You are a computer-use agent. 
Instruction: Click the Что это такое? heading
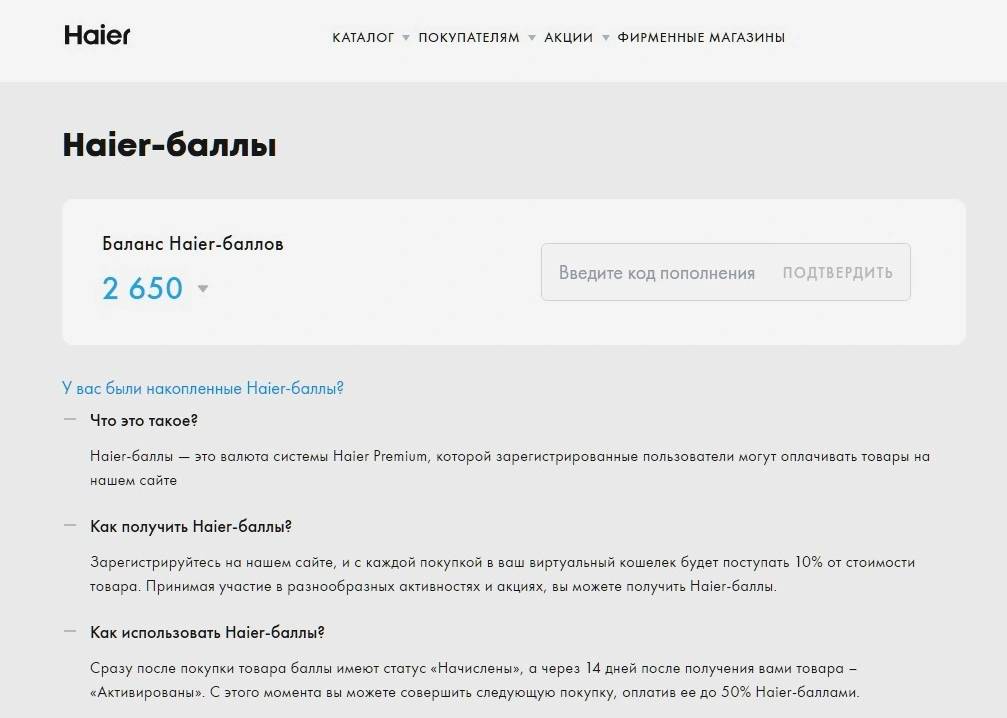144,421
